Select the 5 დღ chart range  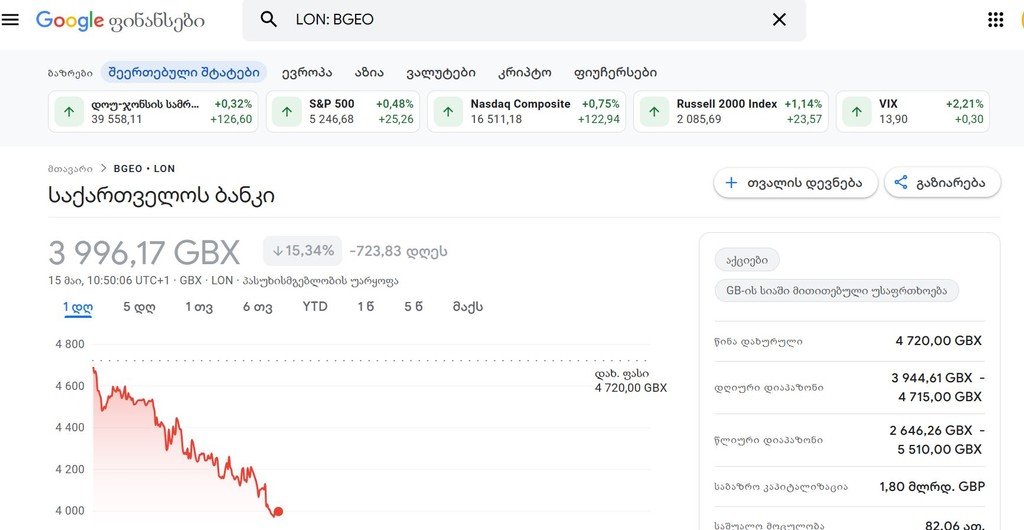pos(139,307)
